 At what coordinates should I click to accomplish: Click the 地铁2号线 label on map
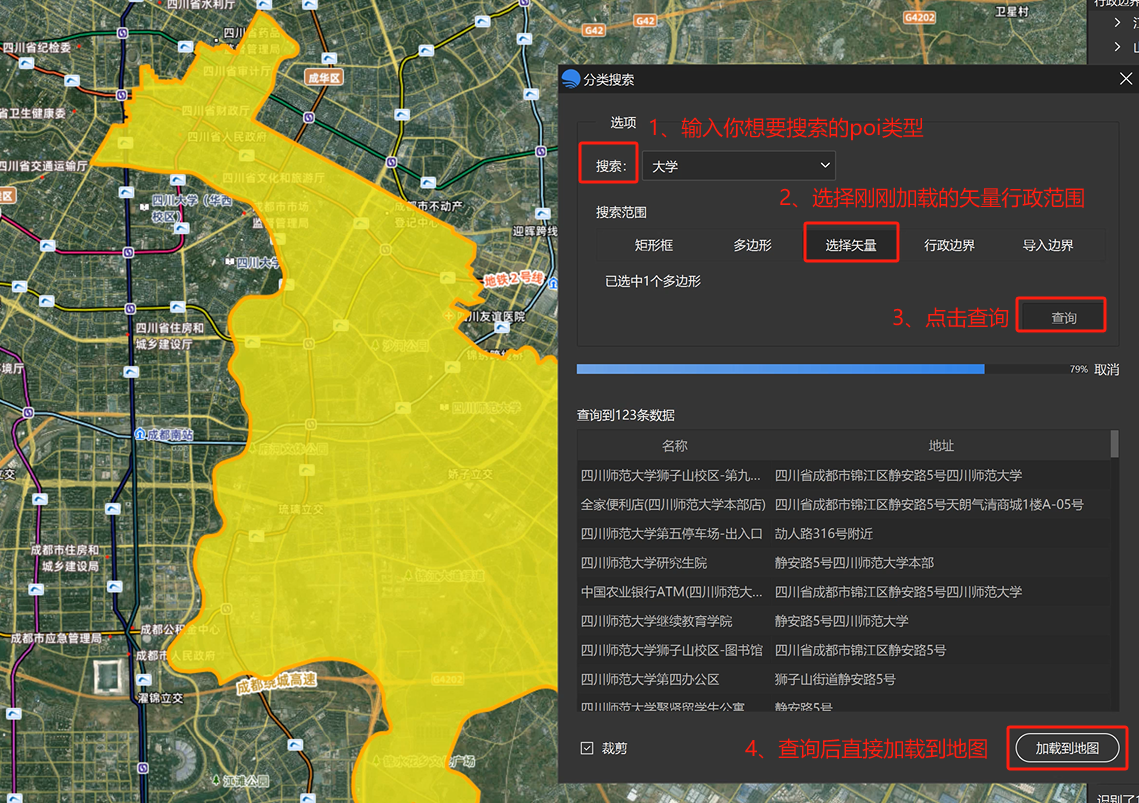point(514,279)
